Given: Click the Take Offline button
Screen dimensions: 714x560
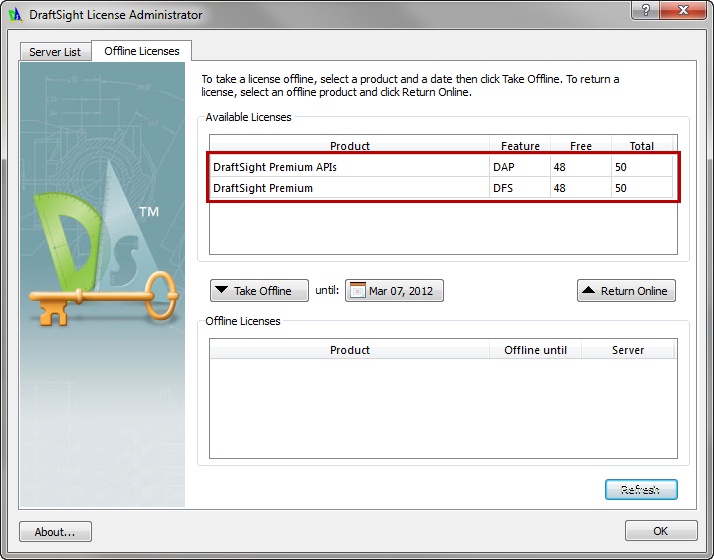Looking at the screenshot, I should [x=259, y=290].
